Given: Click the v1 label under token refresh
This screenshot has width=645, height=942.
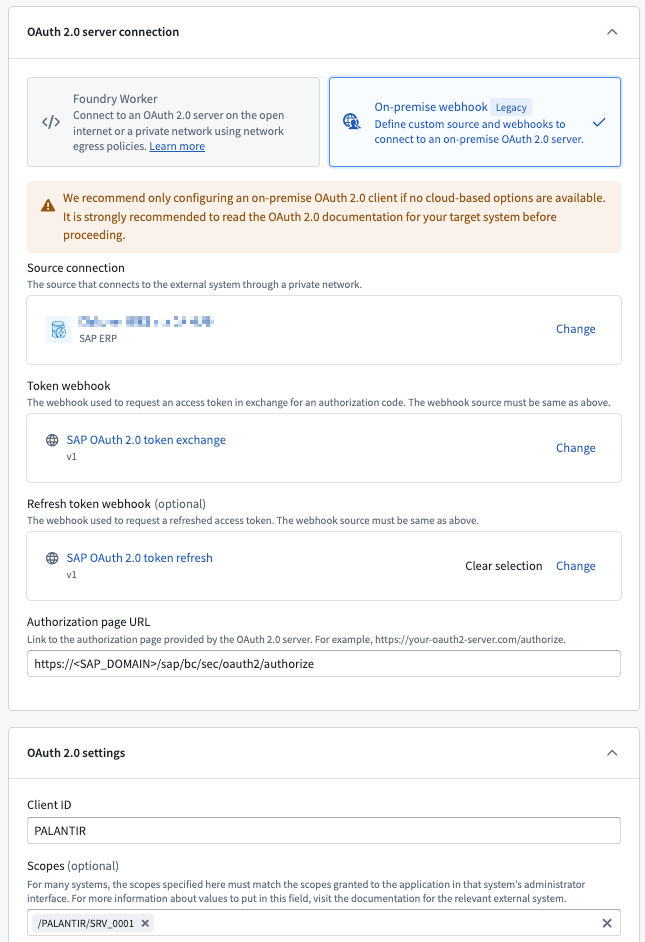Looking at the screenshot, I should click(71, 574).
